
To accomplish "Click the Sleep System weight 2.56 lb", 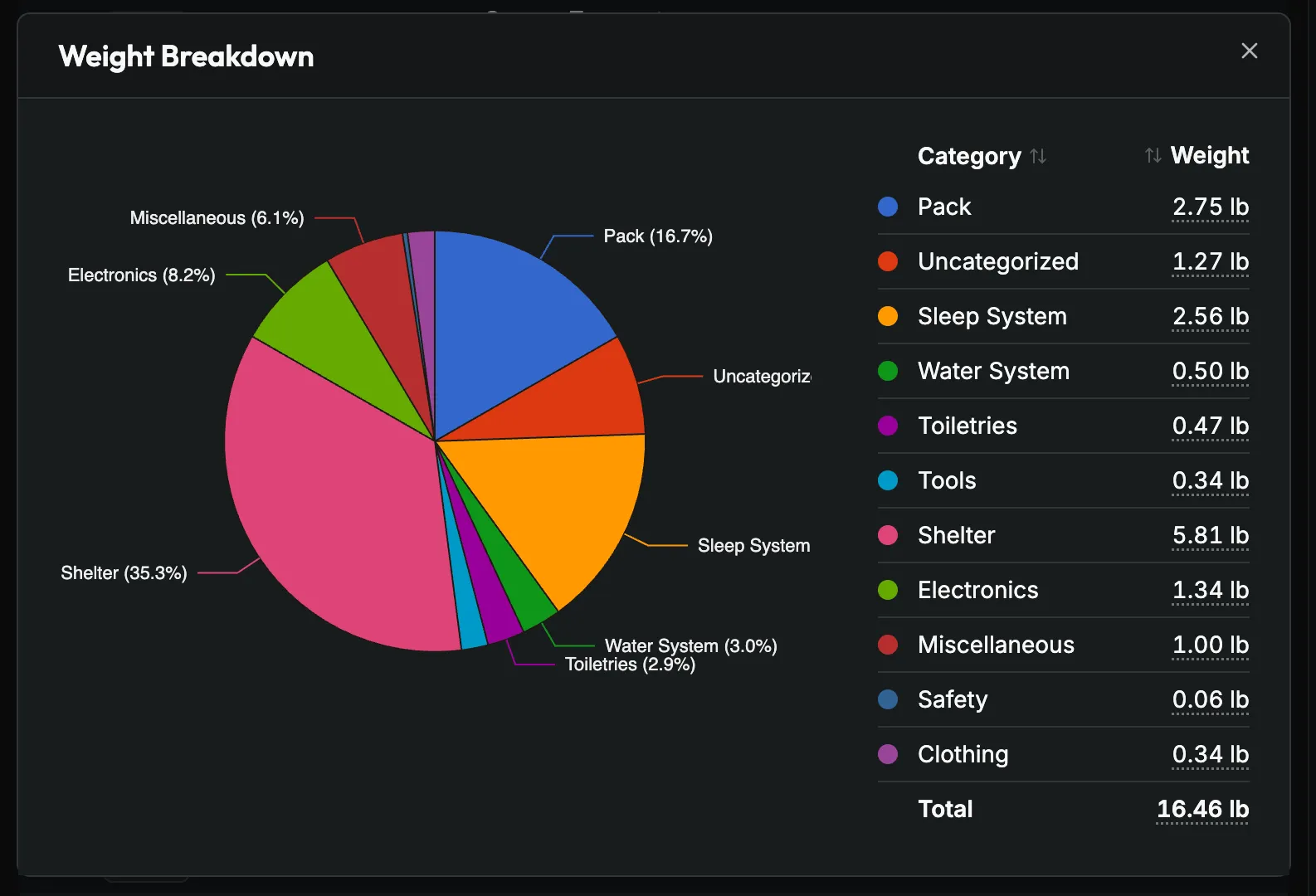I will point(1211,316).
